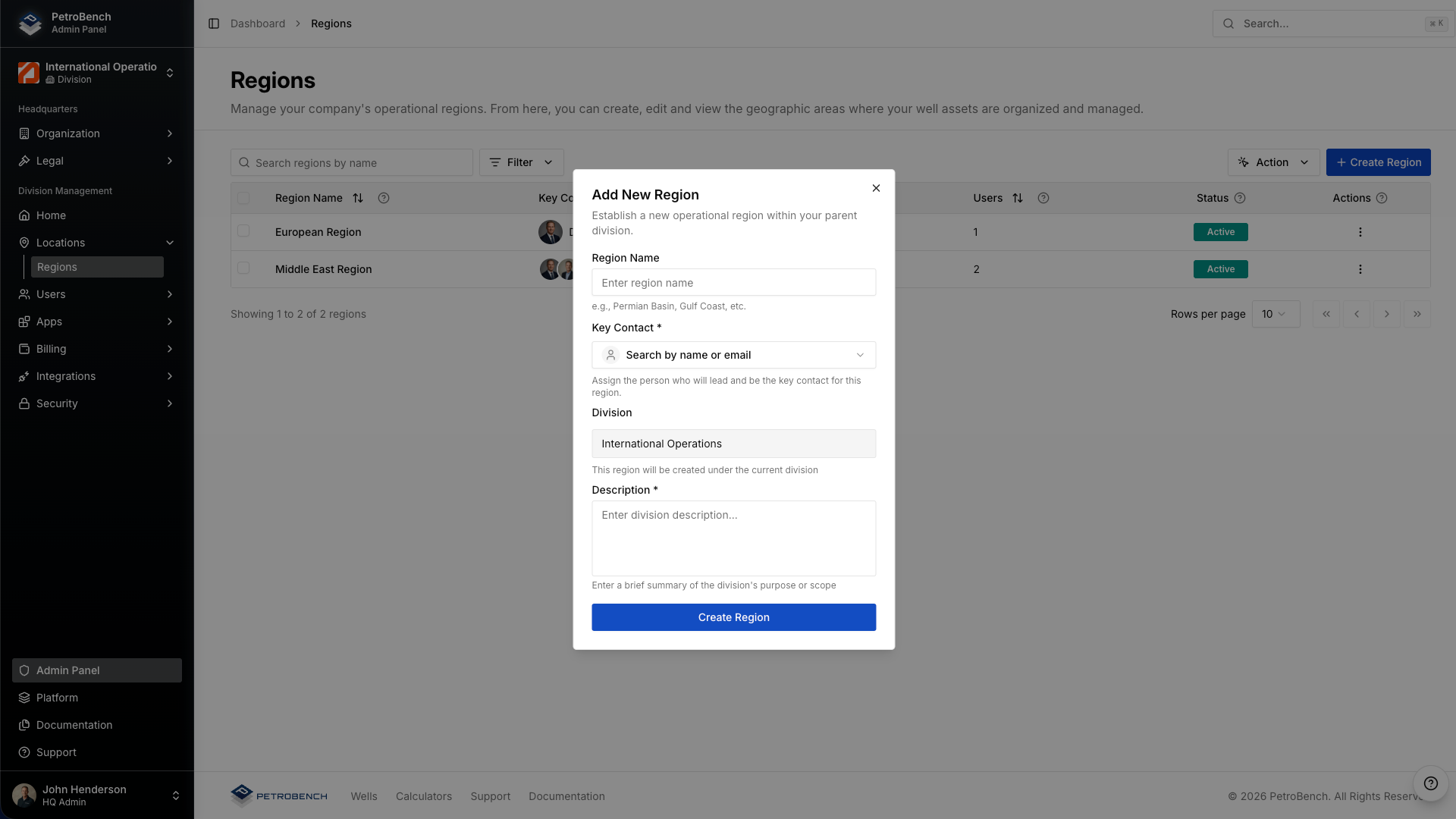Open Platform from the sidebar
This screenshot has width=1456, height=819.
[97, 698]
